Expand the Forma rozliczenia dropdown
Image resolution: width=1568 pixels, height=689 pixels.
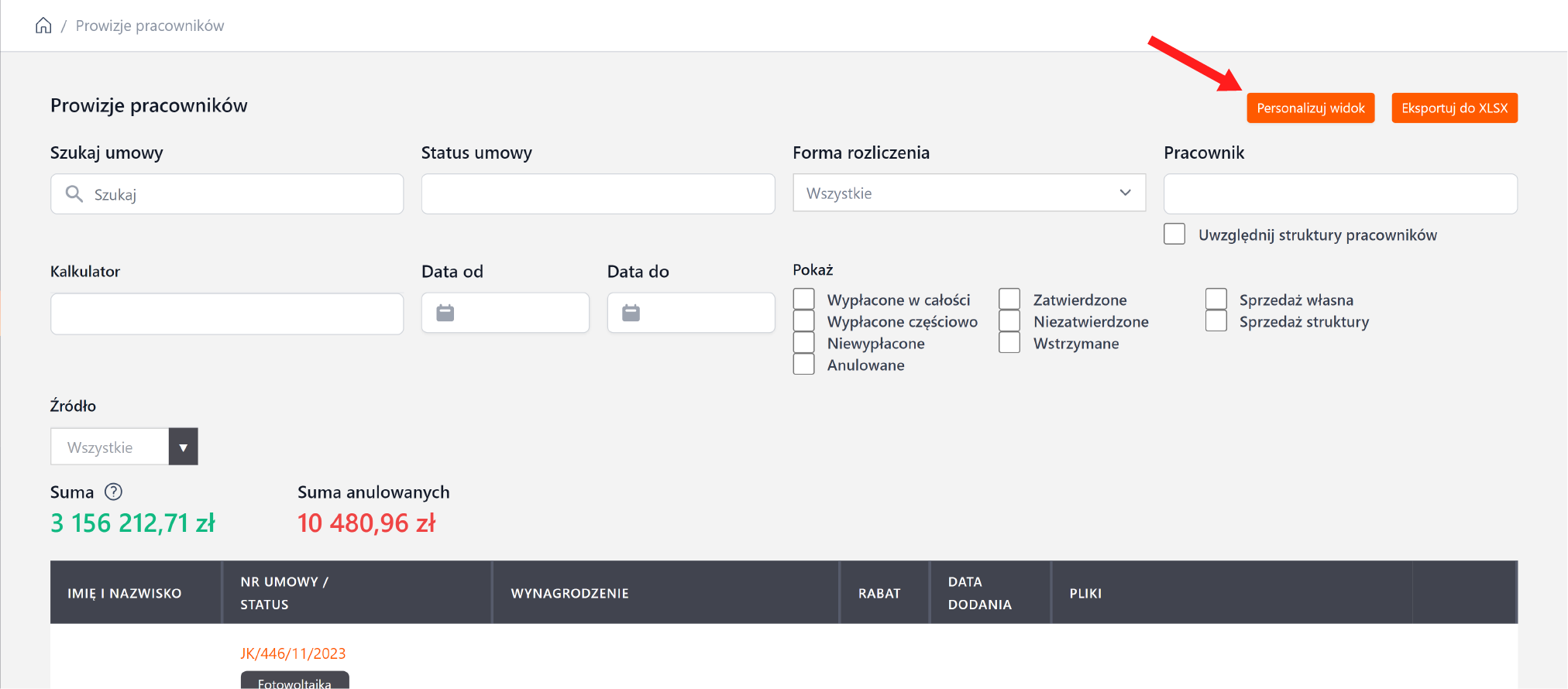click(968, 193)
